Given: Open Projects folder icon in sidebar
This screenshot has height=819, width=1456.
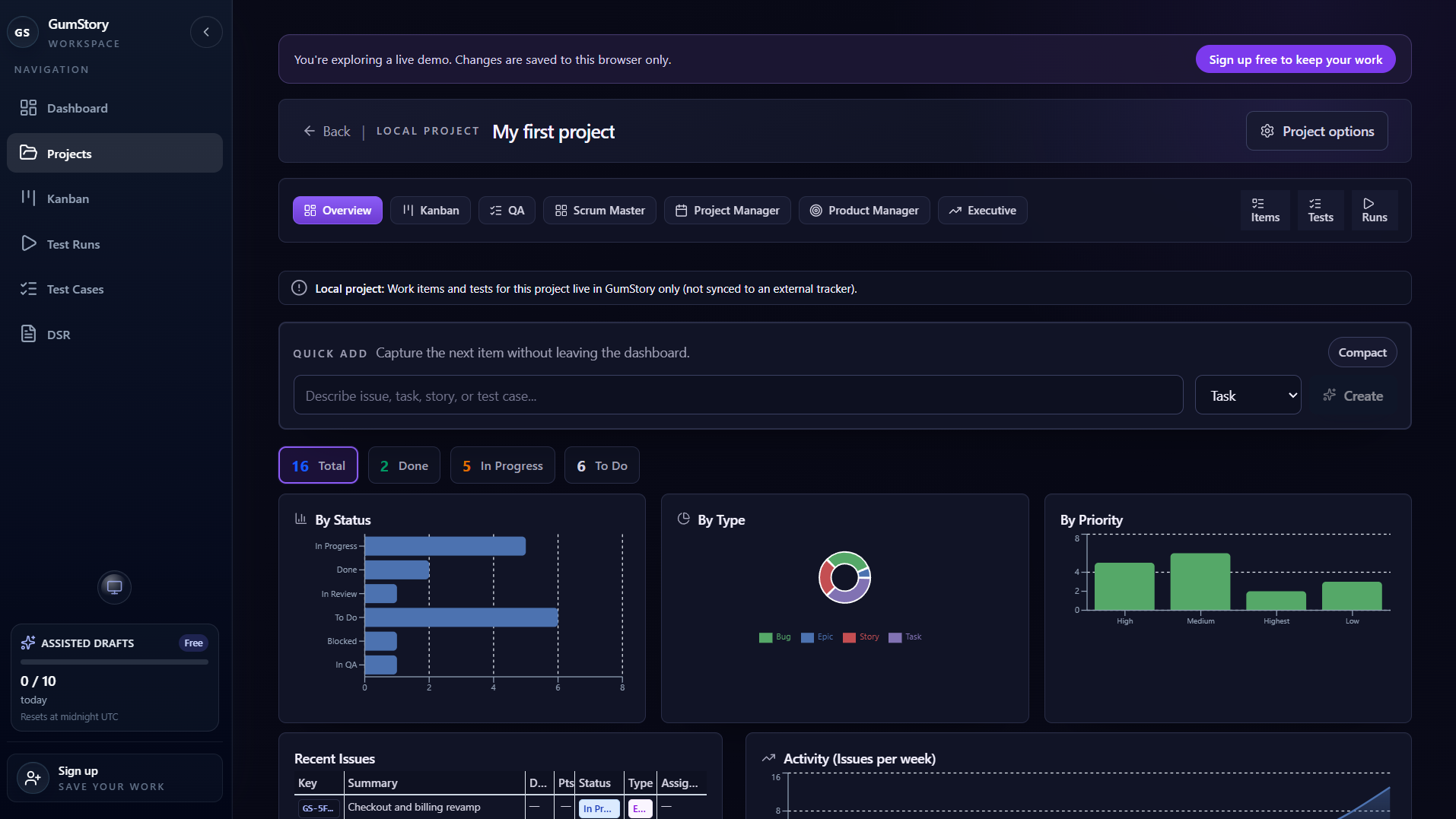Looking at the screenshot, I should (28, 153).
